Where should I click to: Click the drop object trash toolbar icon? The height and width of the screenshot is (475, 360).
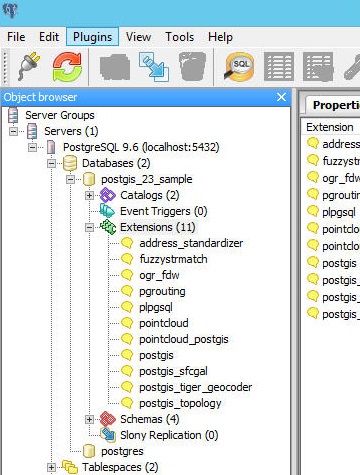(192, 66)
